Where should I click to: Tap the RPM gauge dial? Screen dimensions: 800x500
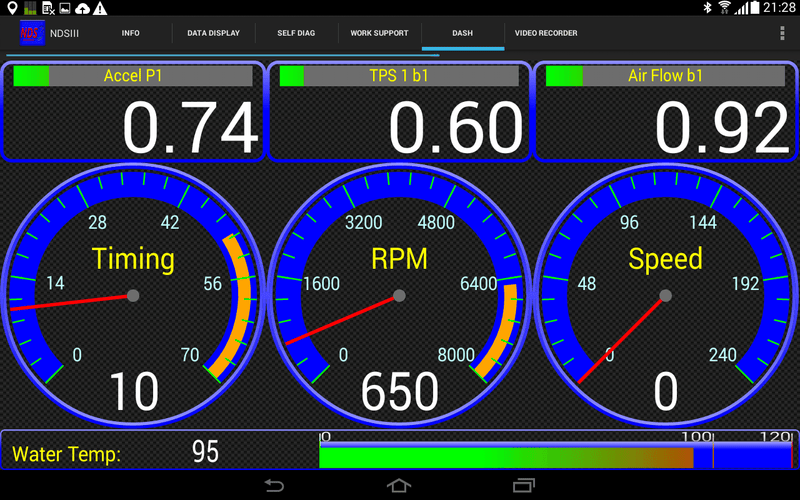(x=400, y=295)
